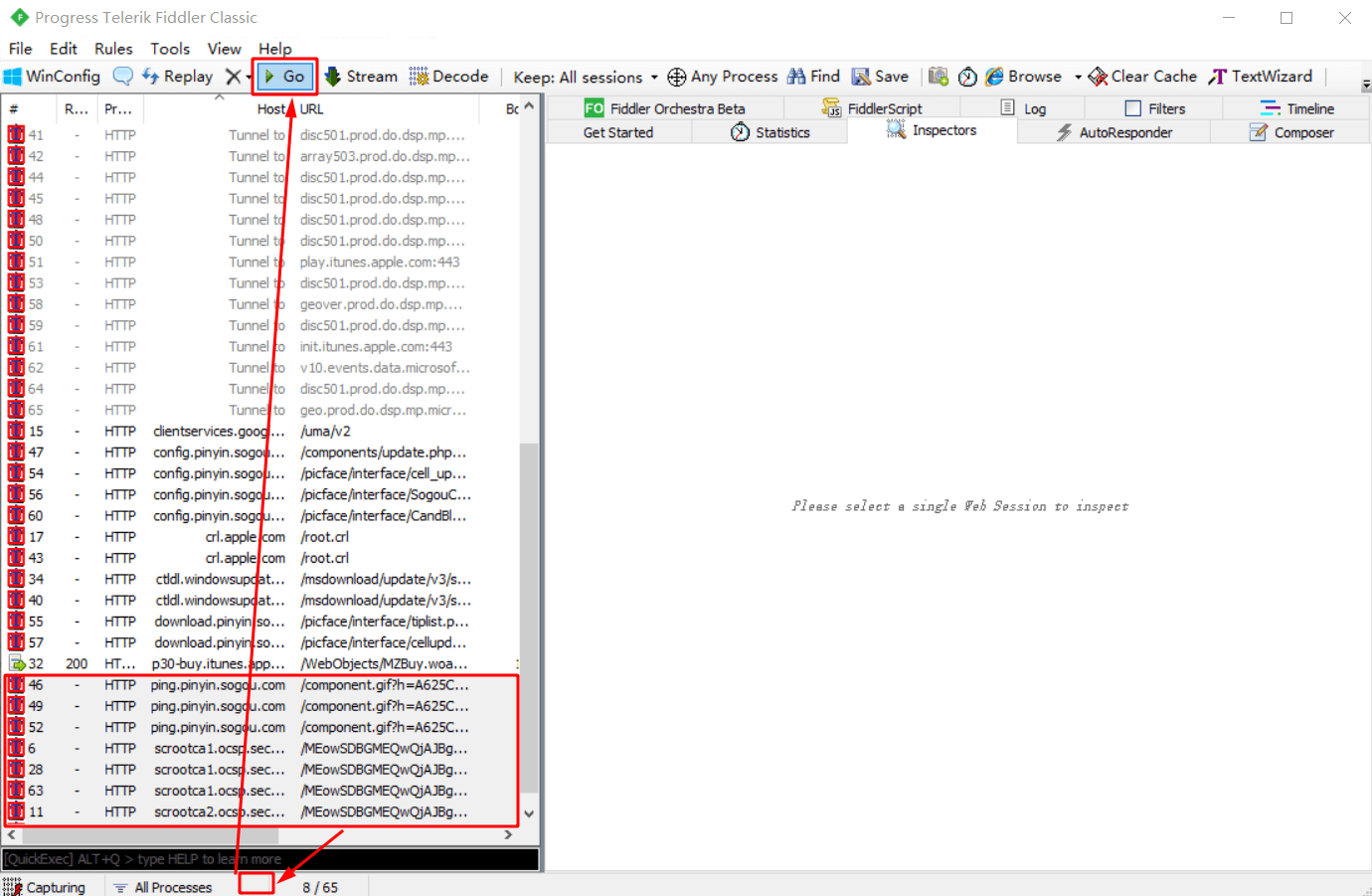Open the Filters tab
This screenshot has width=1372, height=896.
(1154, 108)
